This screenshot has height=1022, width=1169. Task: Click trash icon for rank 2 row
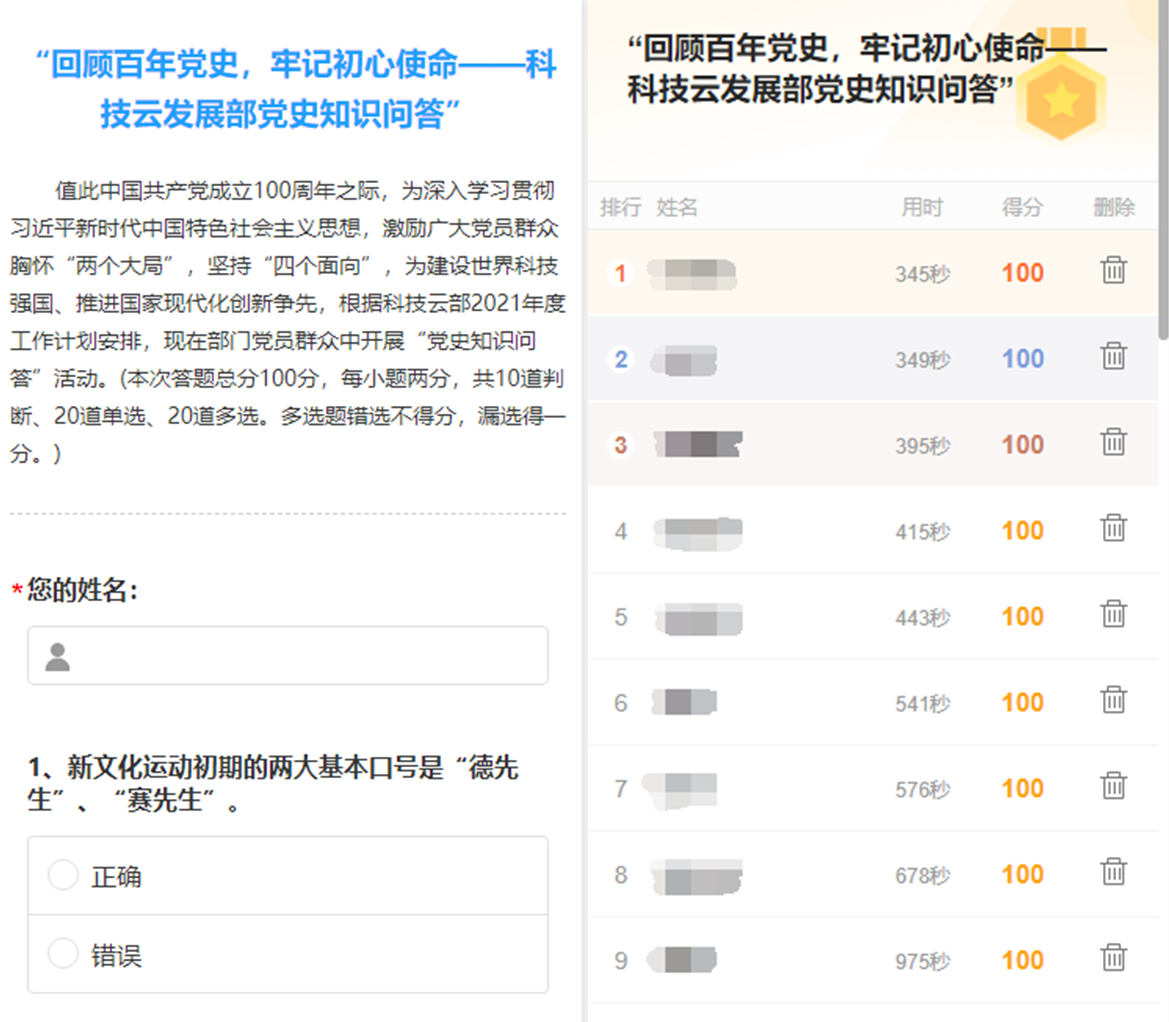[1113, 357]
